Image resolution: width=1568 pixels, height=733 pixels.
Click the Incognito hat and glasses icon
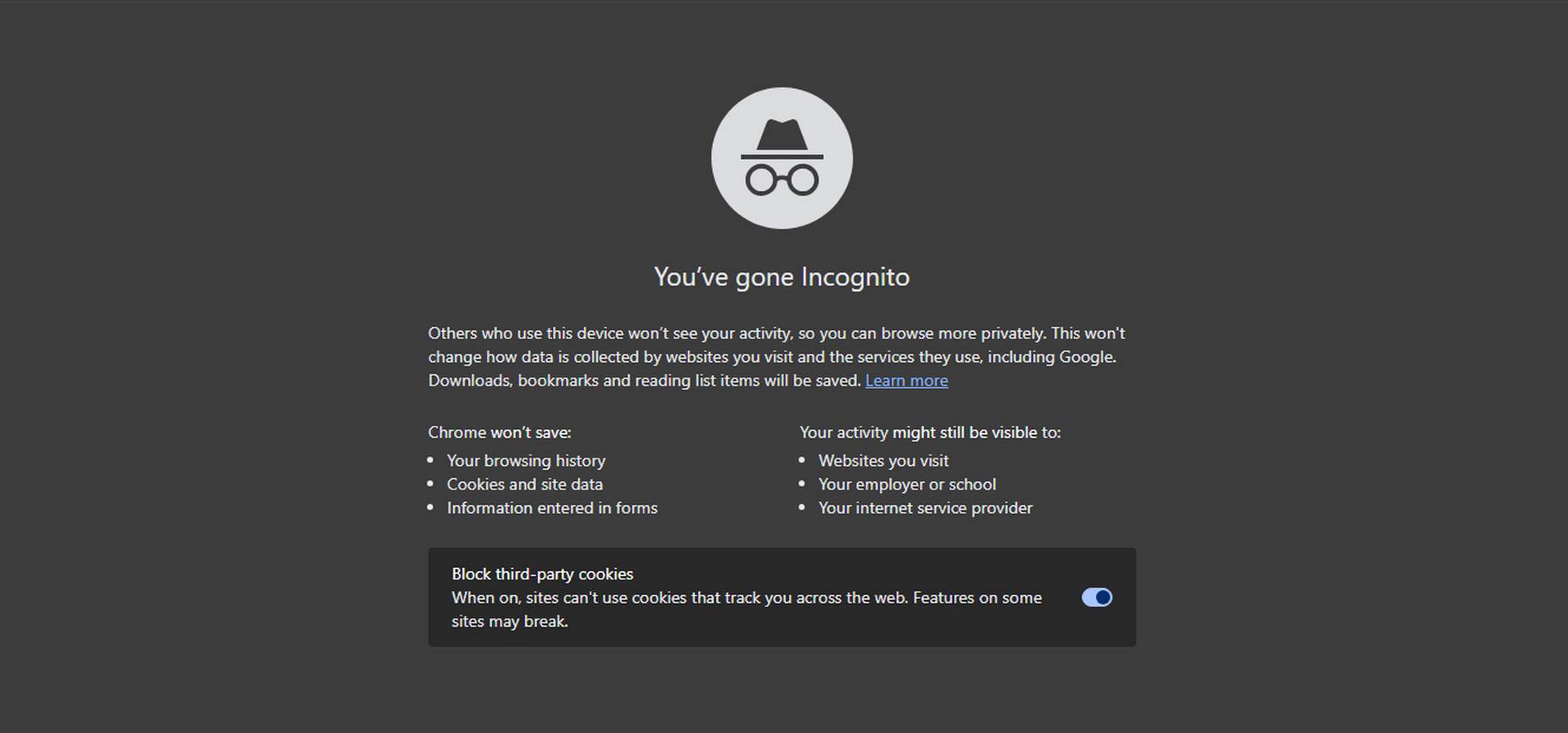pos(782,158)
